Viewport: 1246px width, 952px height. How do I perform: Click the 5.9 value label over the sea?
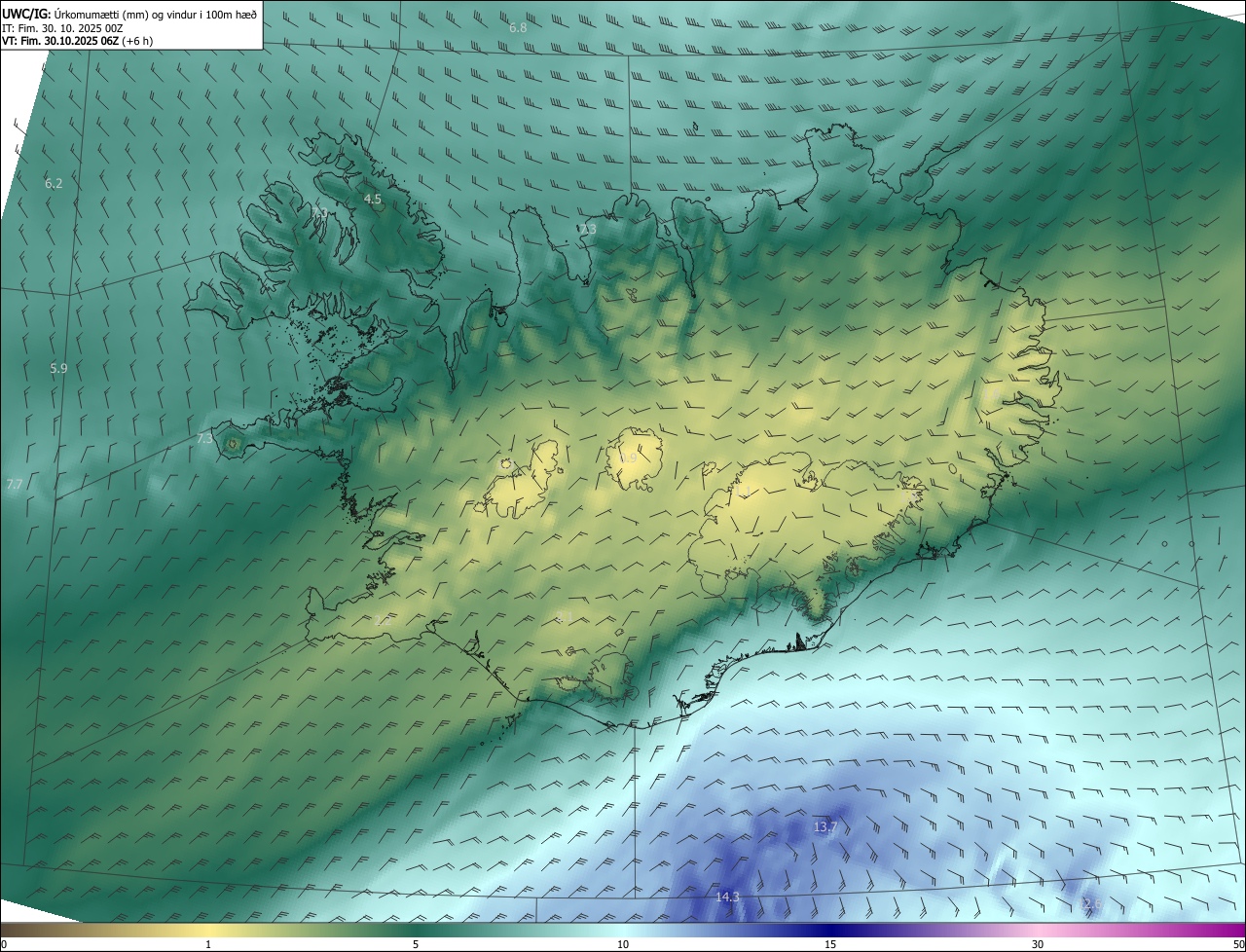coord(58,368)
